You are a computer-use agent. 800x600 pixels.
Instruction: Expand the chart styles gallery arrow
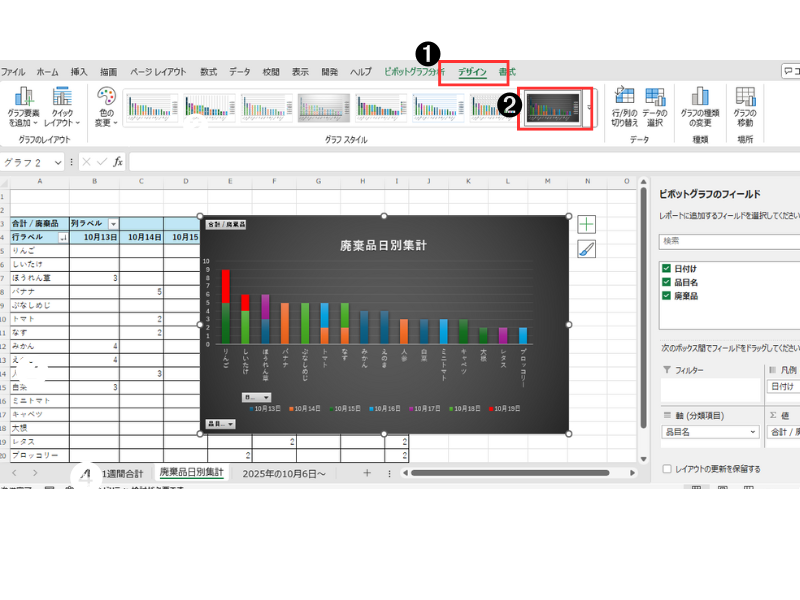589,107
